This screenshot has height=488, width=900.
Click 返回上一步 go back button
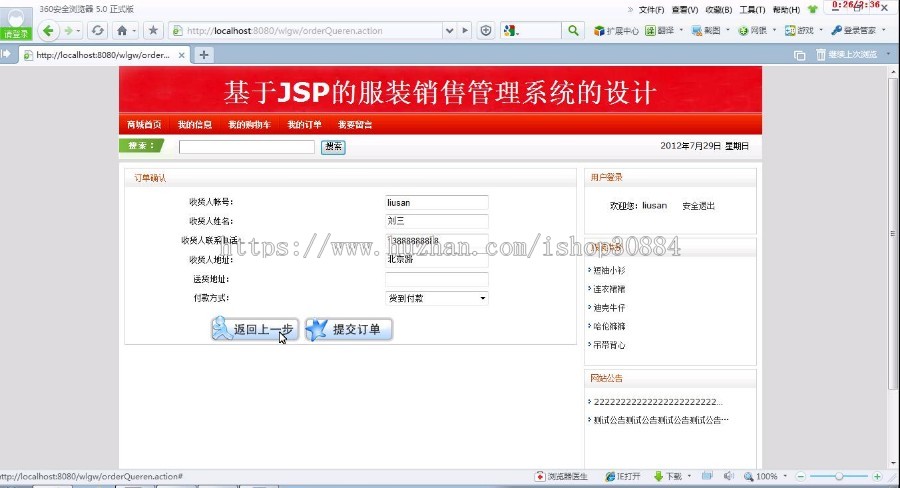255,329
